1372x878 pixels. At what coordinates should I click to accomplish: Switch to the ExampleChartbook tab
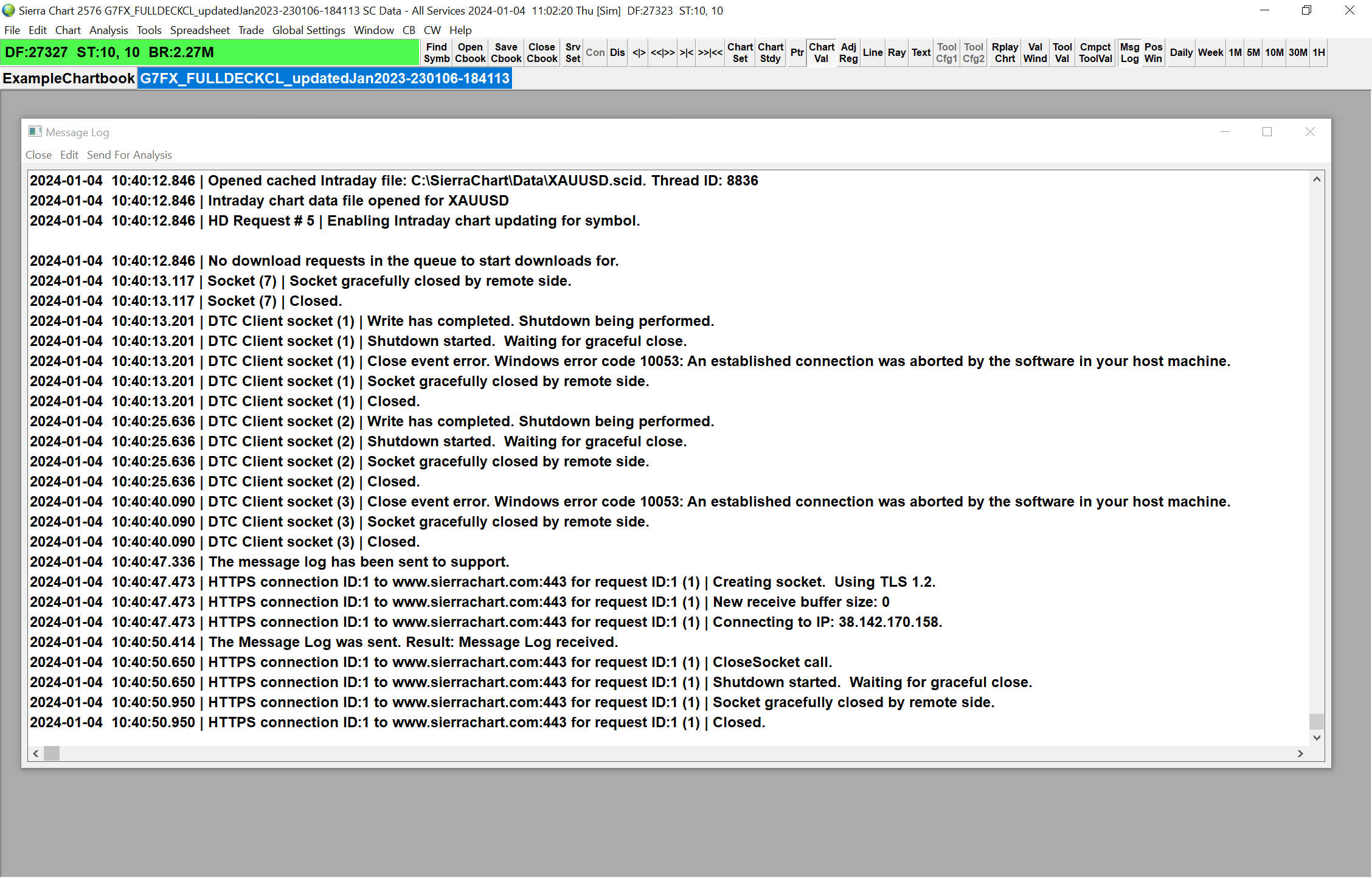68,78
